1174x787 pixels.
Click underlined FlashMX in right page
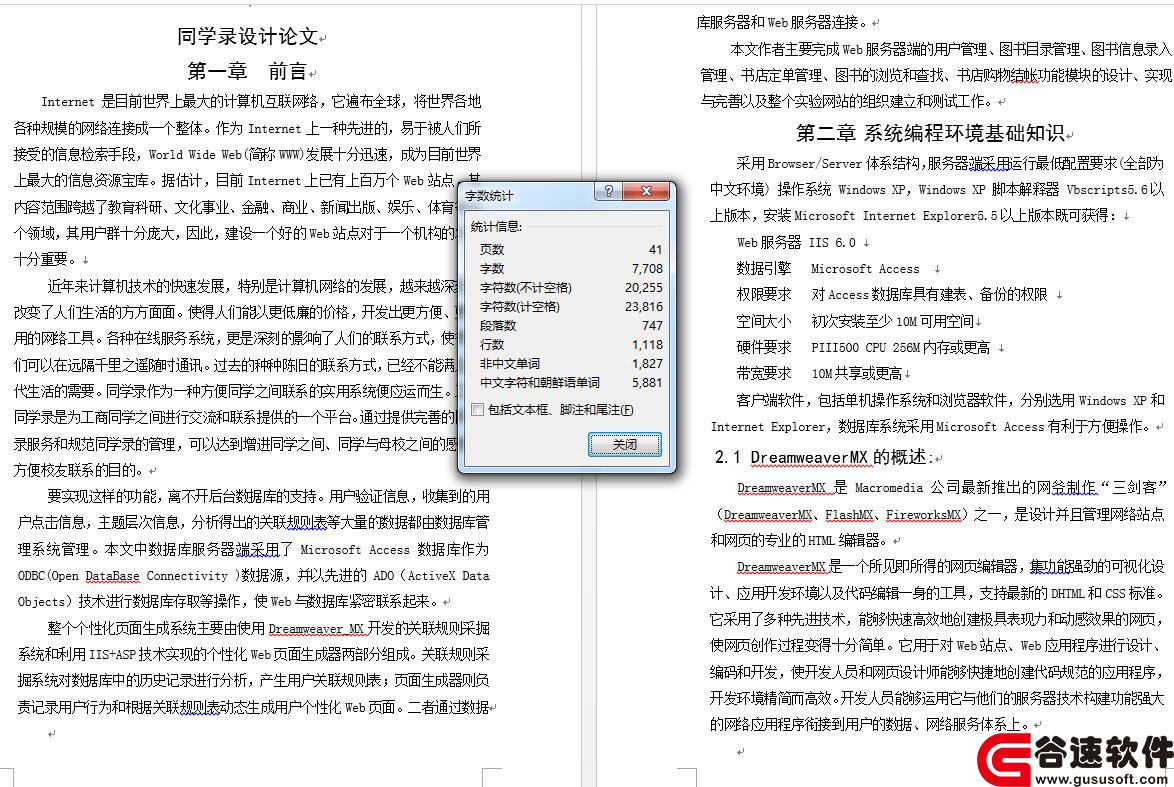[850, 515]
